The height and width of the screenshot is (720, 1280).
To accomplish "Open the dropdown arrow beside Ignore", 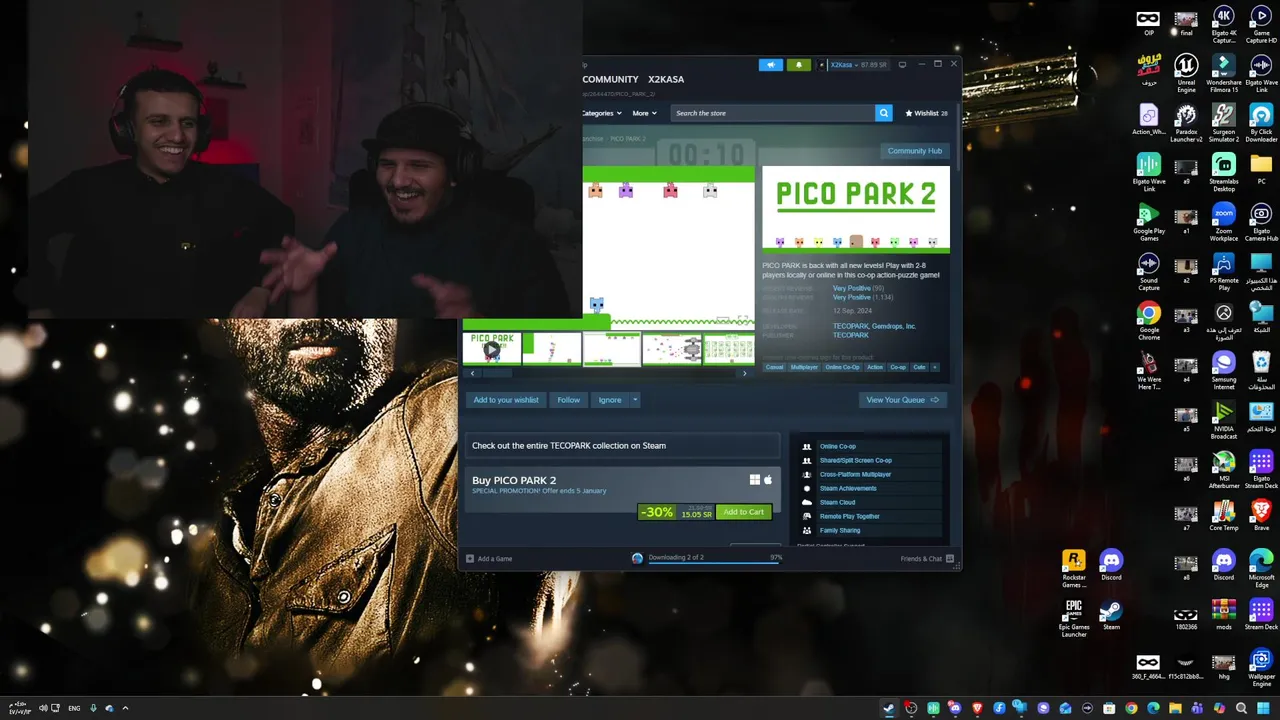I will coord(635,400).
